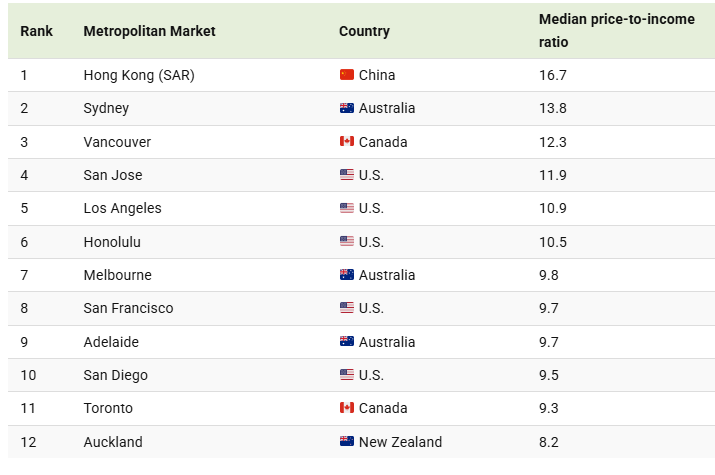The width and height of the screenshot is (715, 475).
Task: Click the New Zealand flag in Auckland row
Action: click(347, 442)
